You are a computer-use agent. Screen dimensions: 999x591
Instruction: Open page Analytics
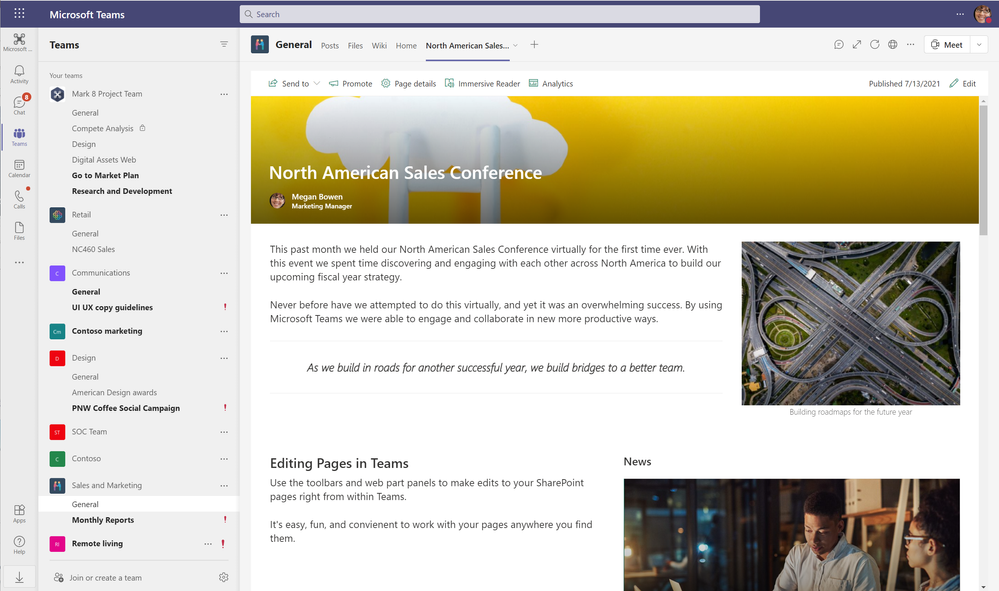pyautogui.click(x=551, y=83)
